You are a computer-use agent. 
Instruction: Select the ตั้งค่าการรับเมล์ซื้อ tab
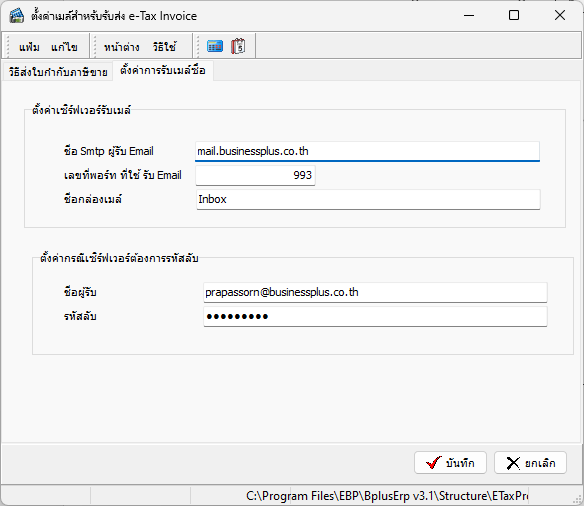(163, 70)
